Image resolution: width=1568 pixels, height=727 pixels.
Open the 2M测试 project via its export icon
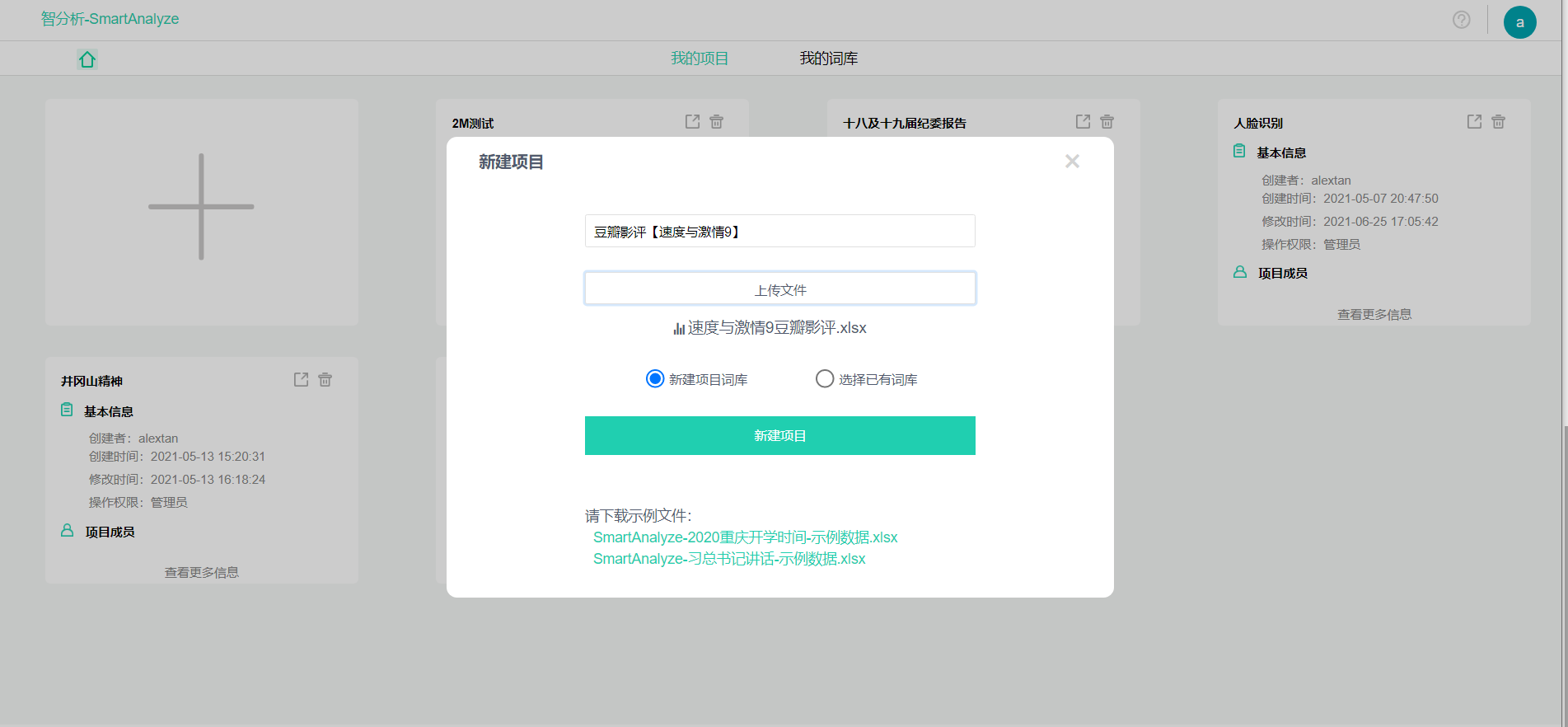coord(692,122)
